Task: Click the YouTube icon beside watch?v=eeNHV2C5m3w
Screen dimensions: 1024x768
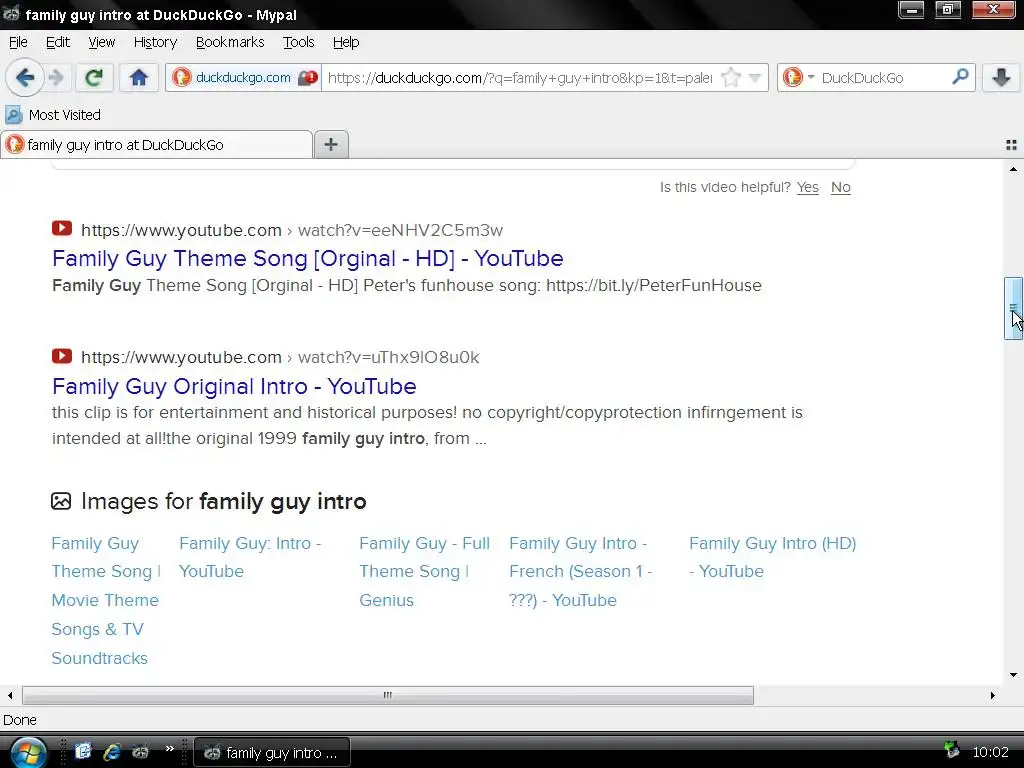Action: click(x=62, y=229)
